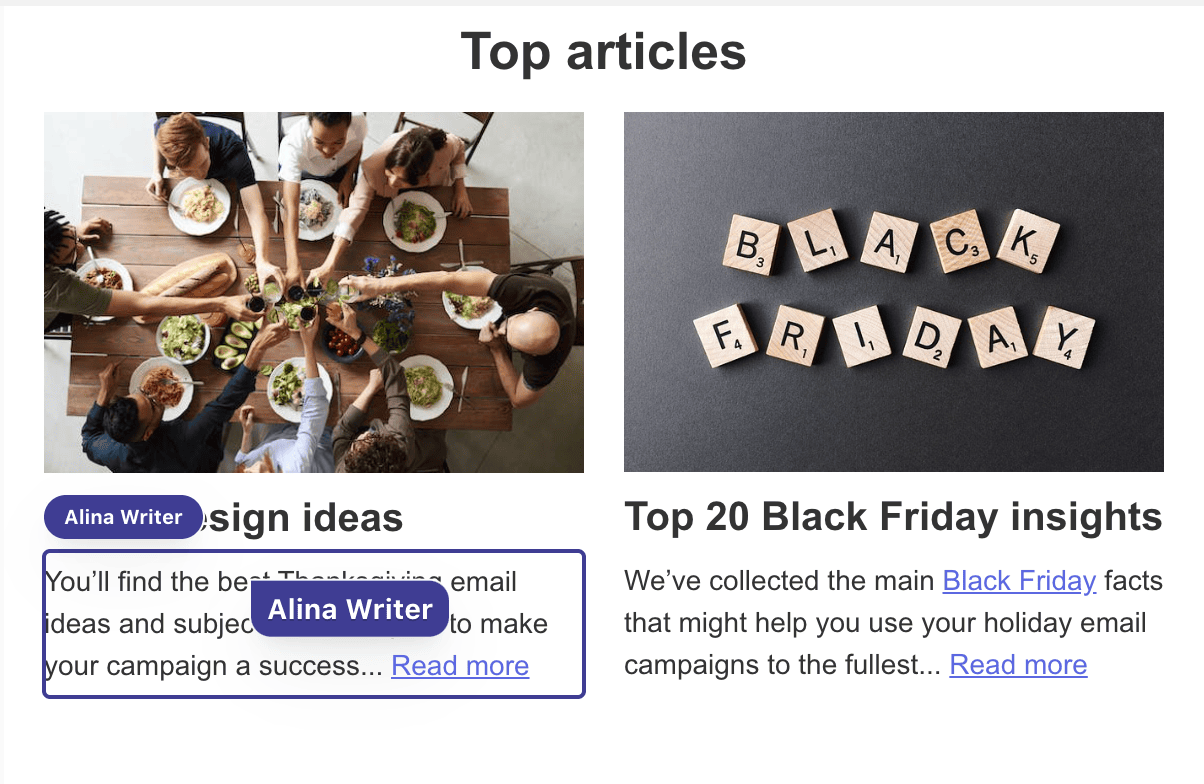Click the "K" scrabble tile in the image
This screenshot has width=1204, height=784.
pos(1027,241)
